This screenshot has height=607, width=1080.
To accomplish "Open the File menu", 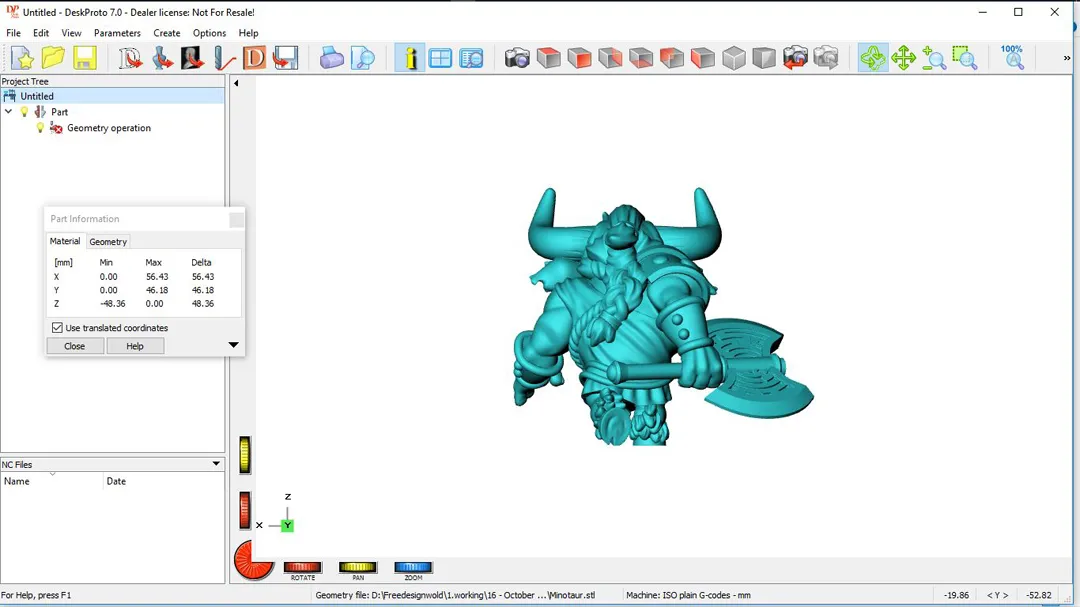I will [13, 32].
